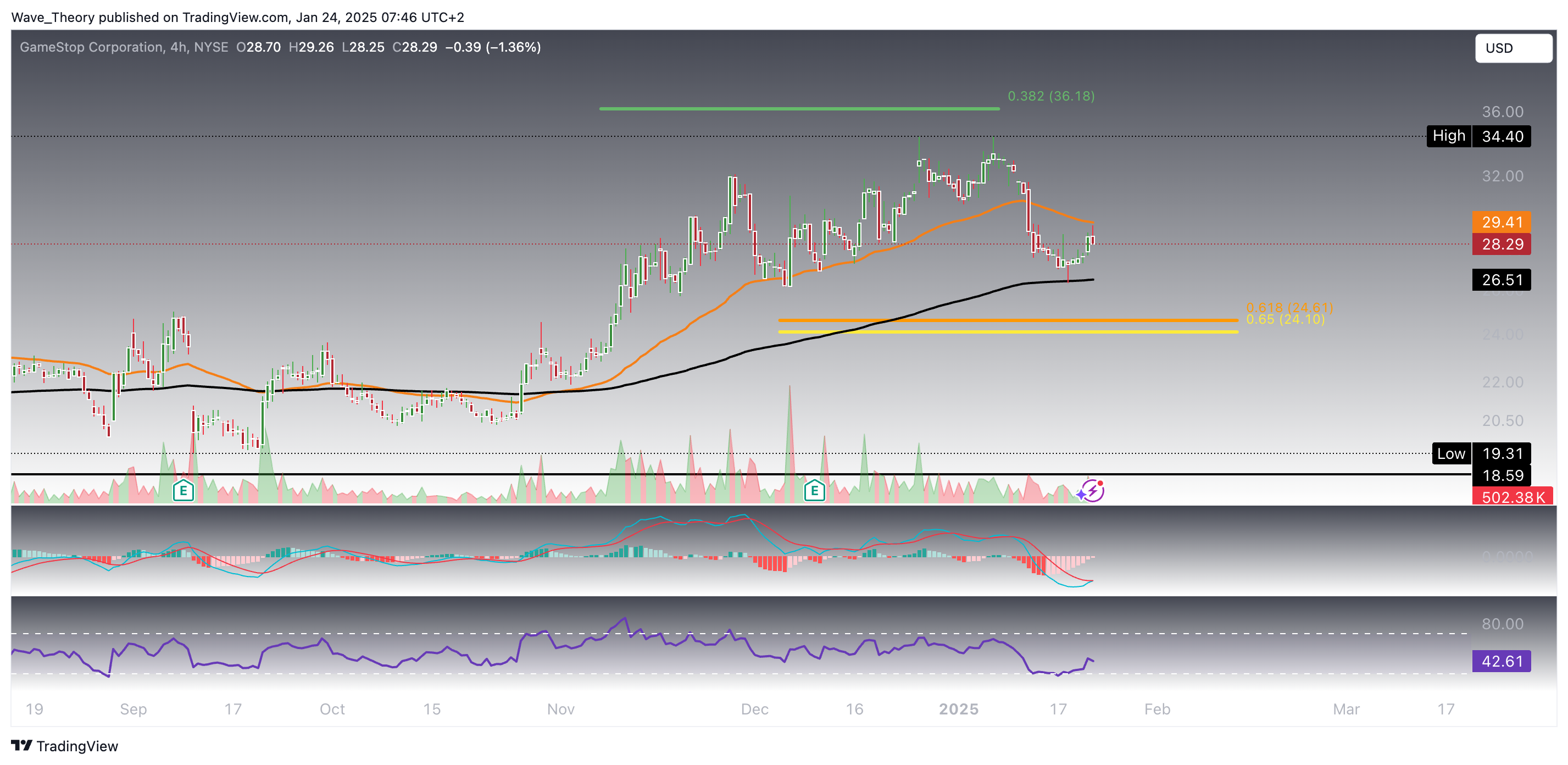Viewport: 1568px width, 765px height.
Task: Select the red 28.29 current price label
Action: point(1501,244)
